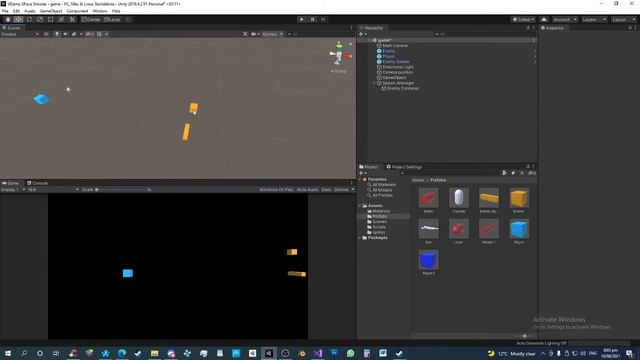
Task: Toggle Stats overlay in Game view
Action: tap(326, 190)
